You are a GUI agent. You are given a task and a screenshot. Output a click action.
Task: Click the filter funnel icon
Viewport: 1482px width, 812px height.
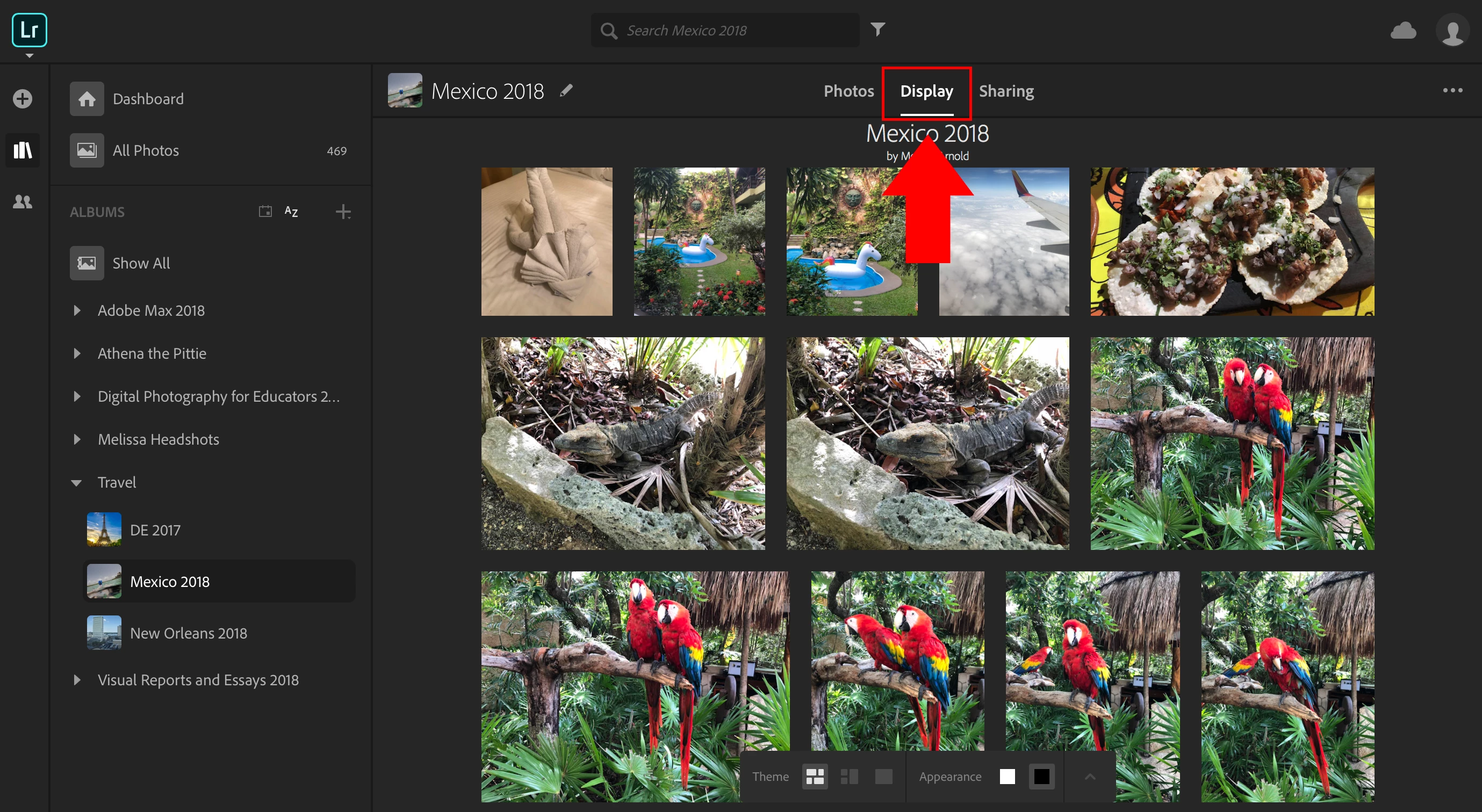coord(877,30)
